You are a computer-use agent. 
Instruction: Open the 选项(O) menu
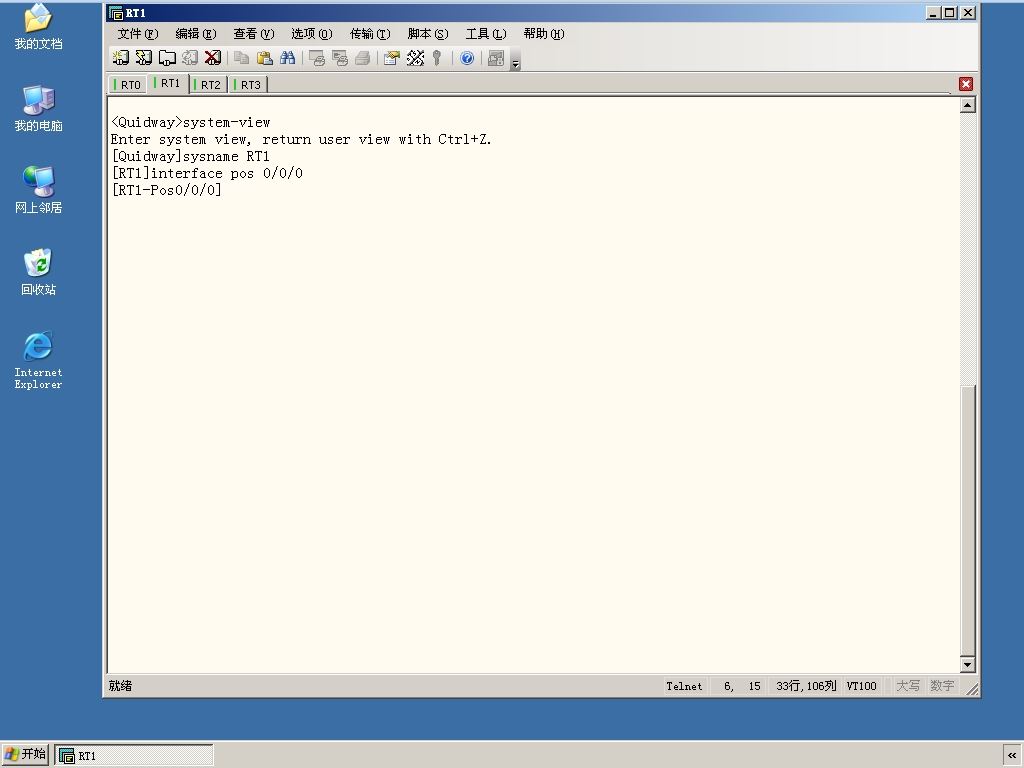coord(312,34)
